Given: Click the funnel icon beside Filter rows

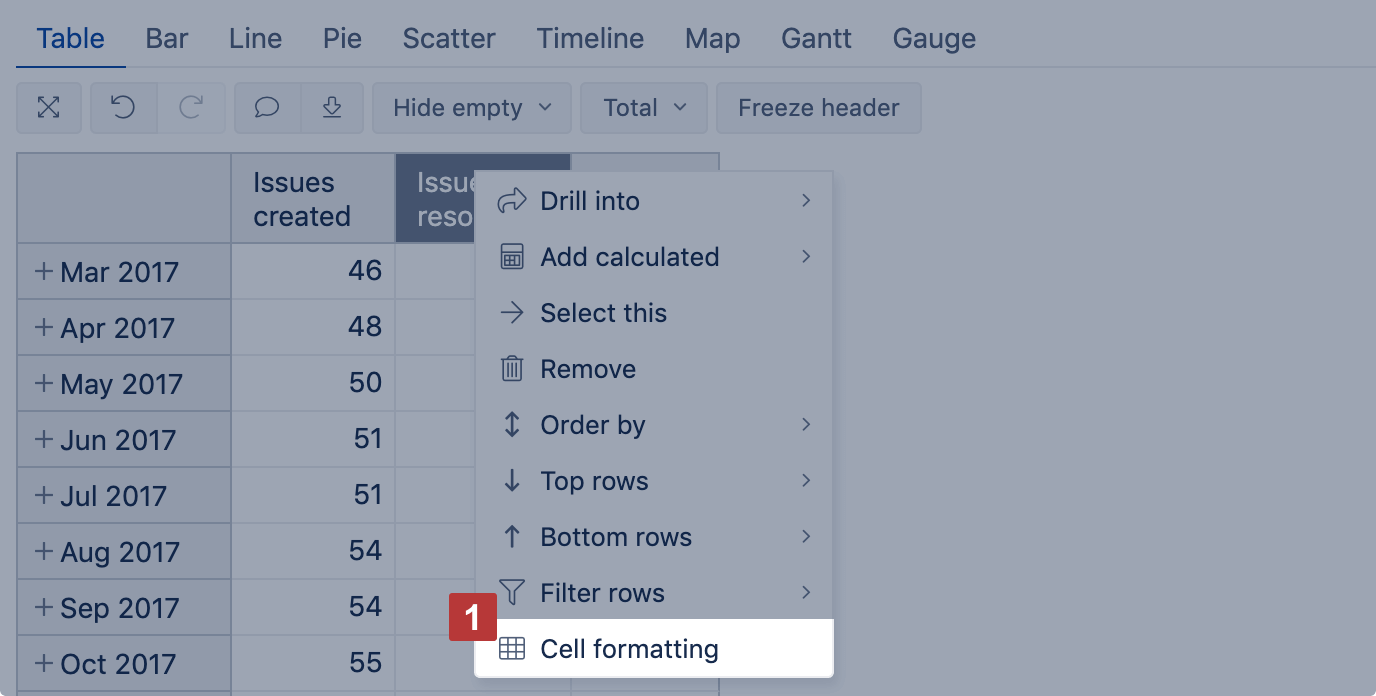Looking at the screenshot, I should 511,593.
